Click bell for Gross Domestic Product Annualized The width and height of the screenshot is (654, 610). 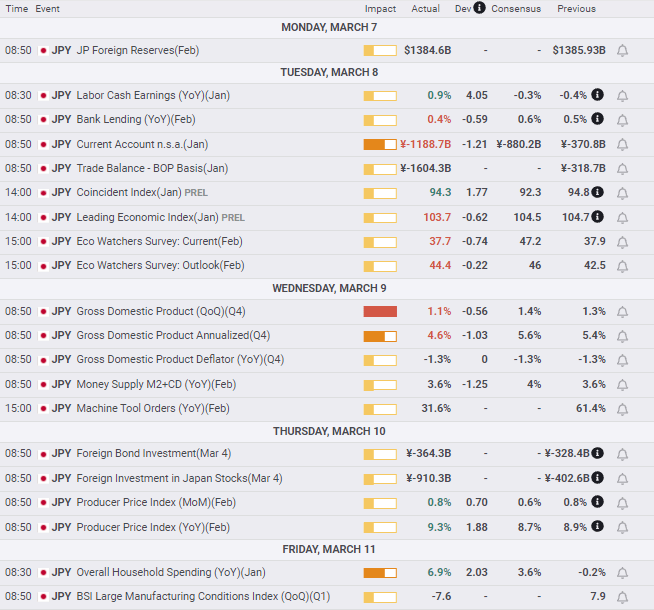pyautogui.click(x=622, y=336)
